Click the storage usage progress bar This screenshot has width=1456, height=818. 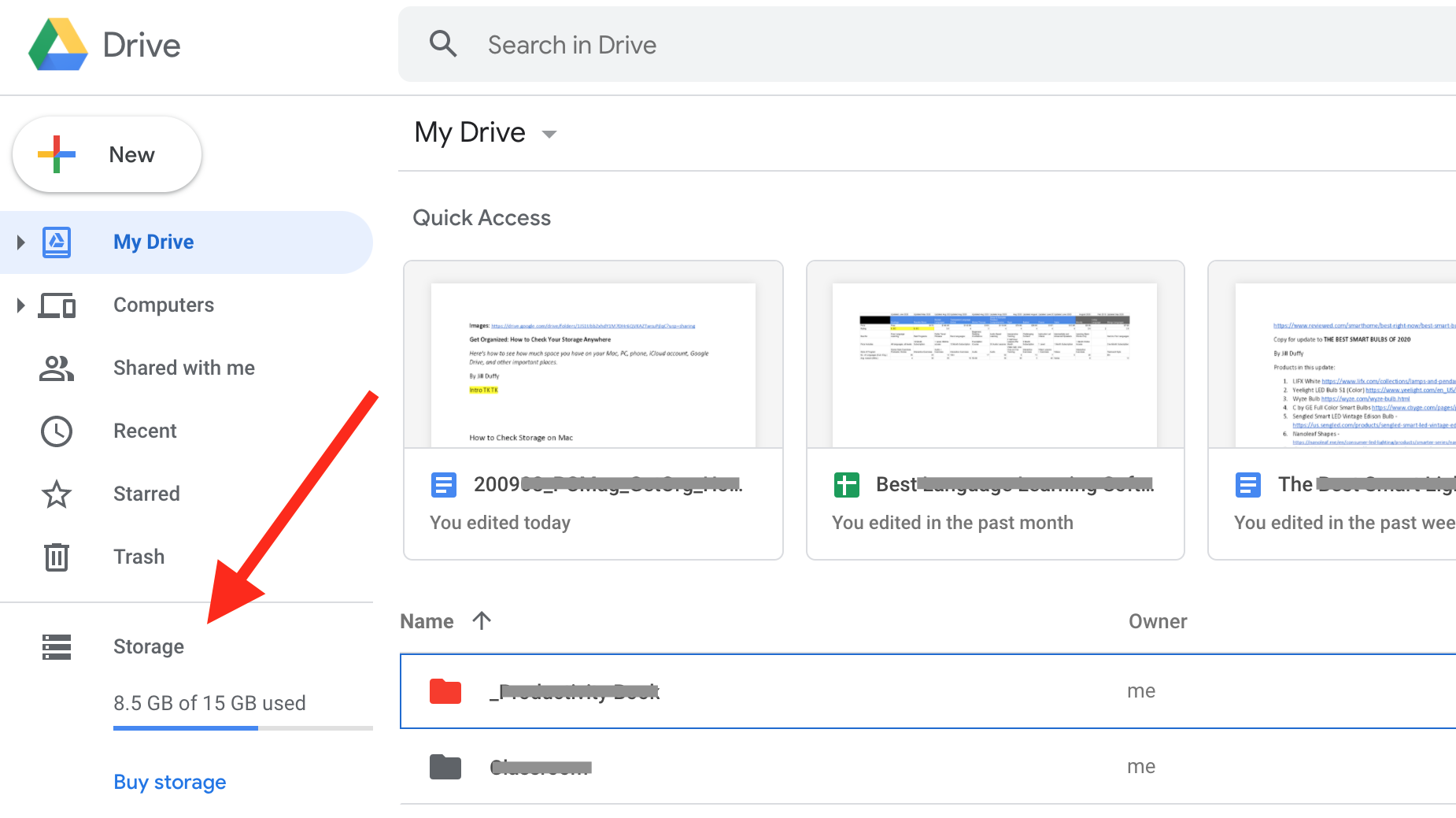[x=243, y=728]
